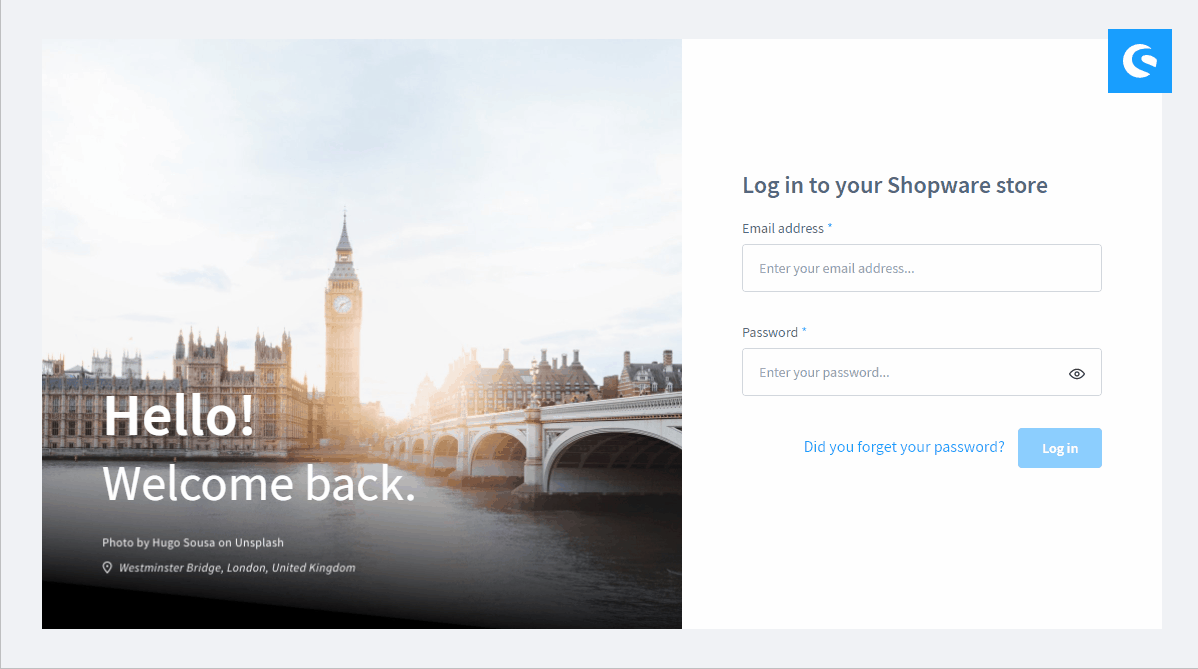Click the "Email address" field label
The width and height of the screenshot is (1198, 669).
point(782,228)
